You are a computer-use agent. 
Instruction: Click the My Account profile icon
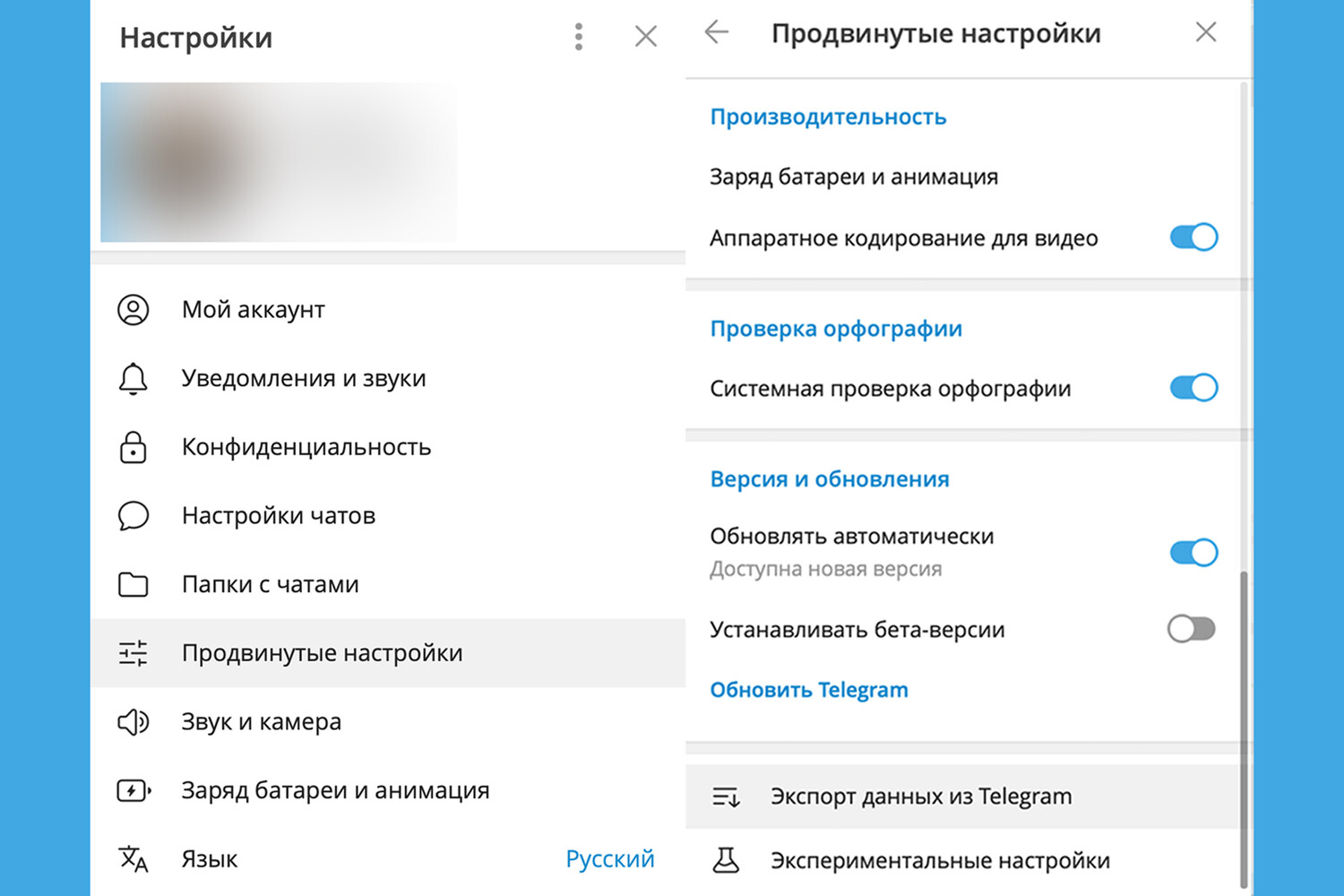click(134, 310)
